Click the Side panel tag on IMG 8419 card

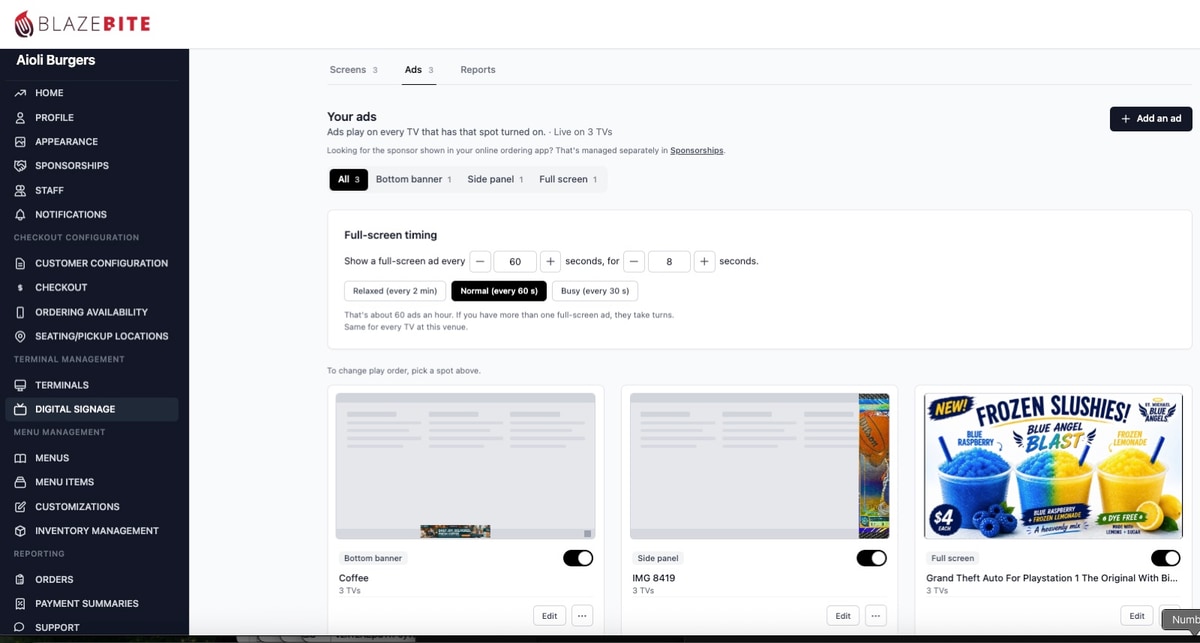point(658,558)
